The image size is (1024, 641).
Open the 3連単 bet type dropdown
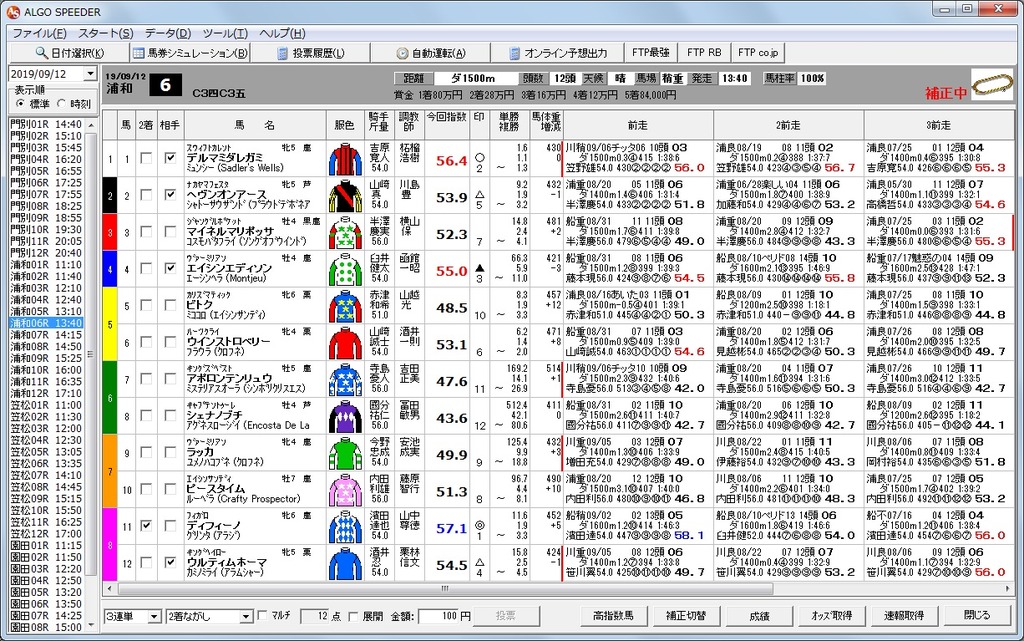coord(154,616)
